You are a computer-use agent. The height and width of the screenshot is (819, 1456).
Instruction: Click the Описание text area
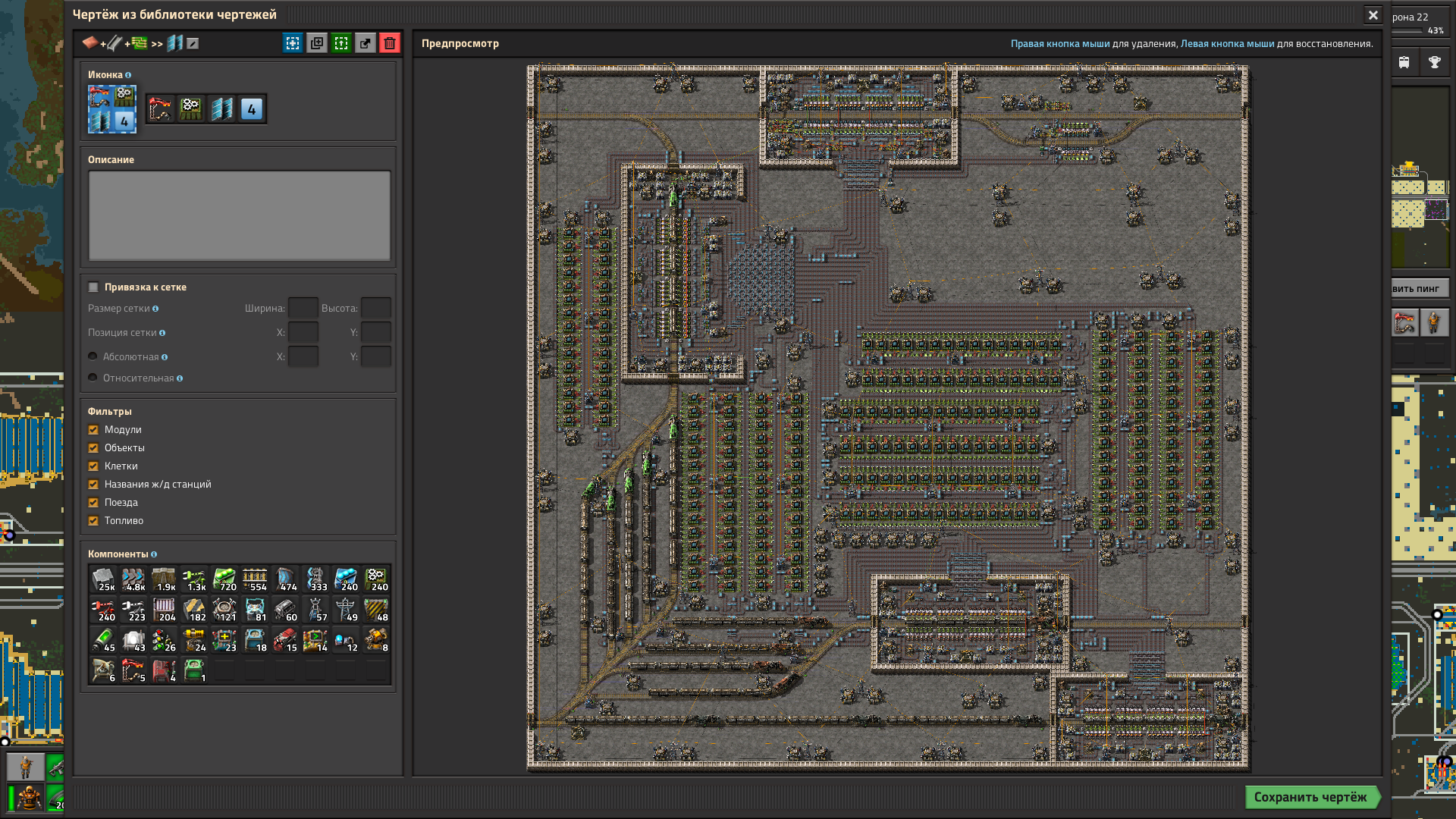click(x=240, y=215)
